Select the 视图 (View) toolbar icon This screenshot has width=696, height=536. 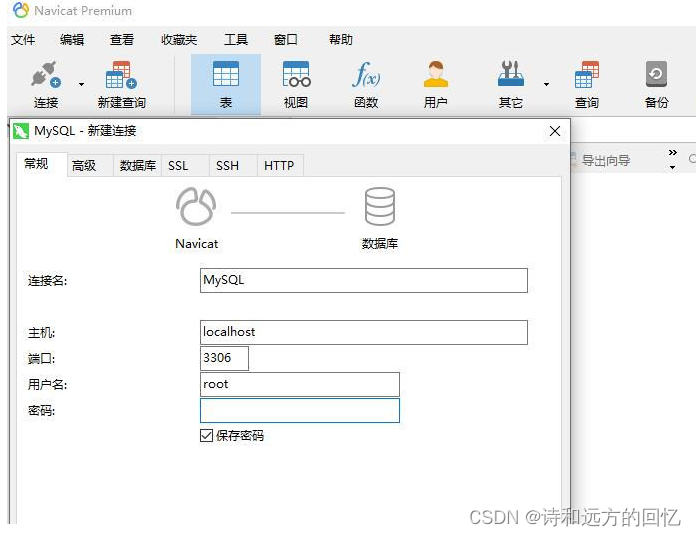[296, 74]
